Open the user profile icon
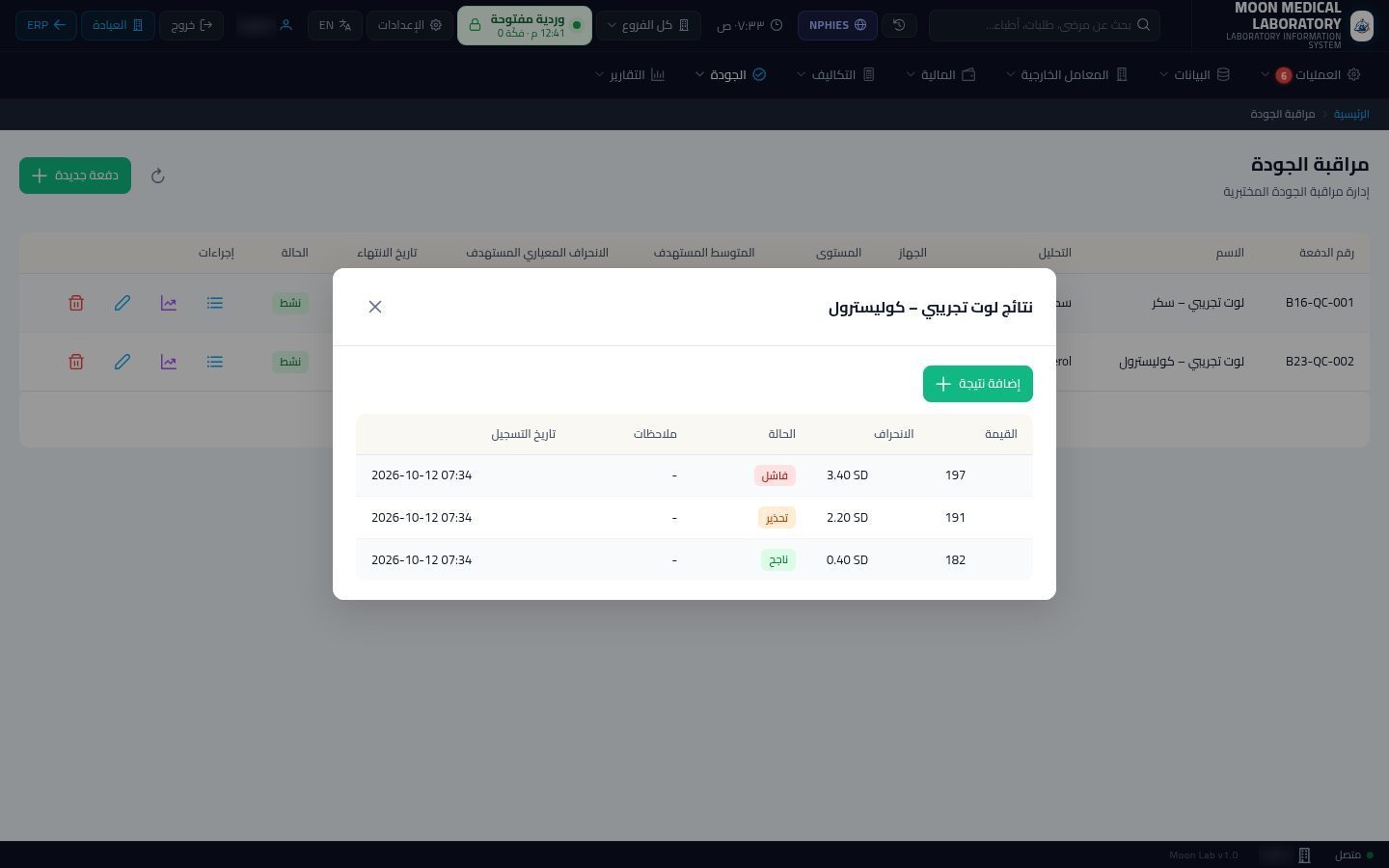1389x868 pixels. pyautogui.click(x=286, y=25)
